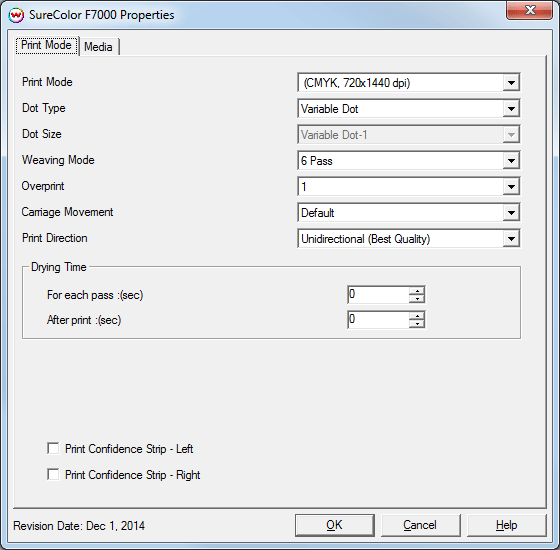This screenshot has height=550, width=560.
Task: Click the Cancel button
Action: click(420, 525)
